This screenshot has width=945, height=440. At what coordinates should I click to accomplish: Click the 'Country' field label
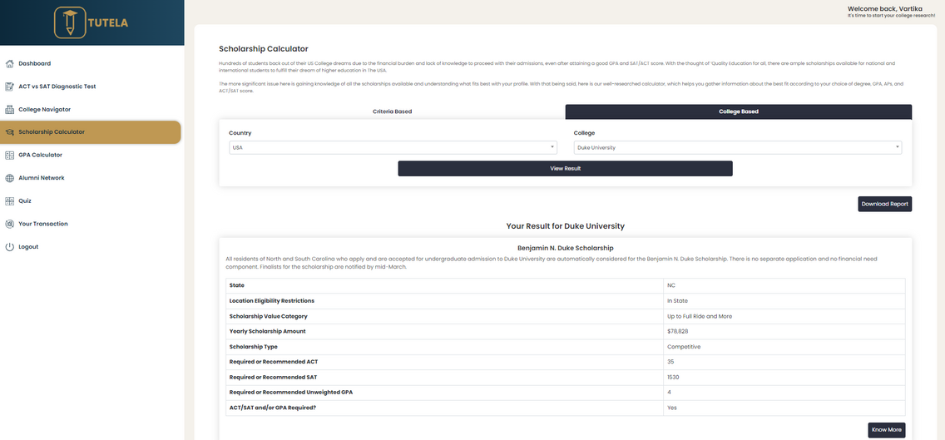pos(240,133)
